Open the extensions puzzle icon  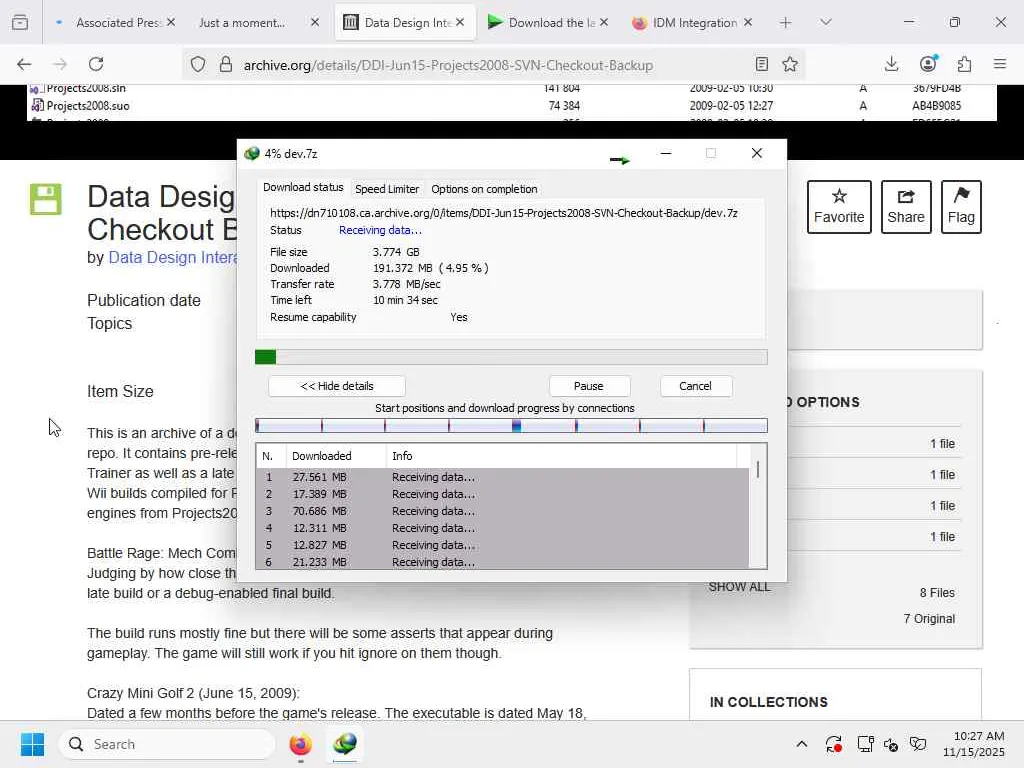(x=964, y=64)
